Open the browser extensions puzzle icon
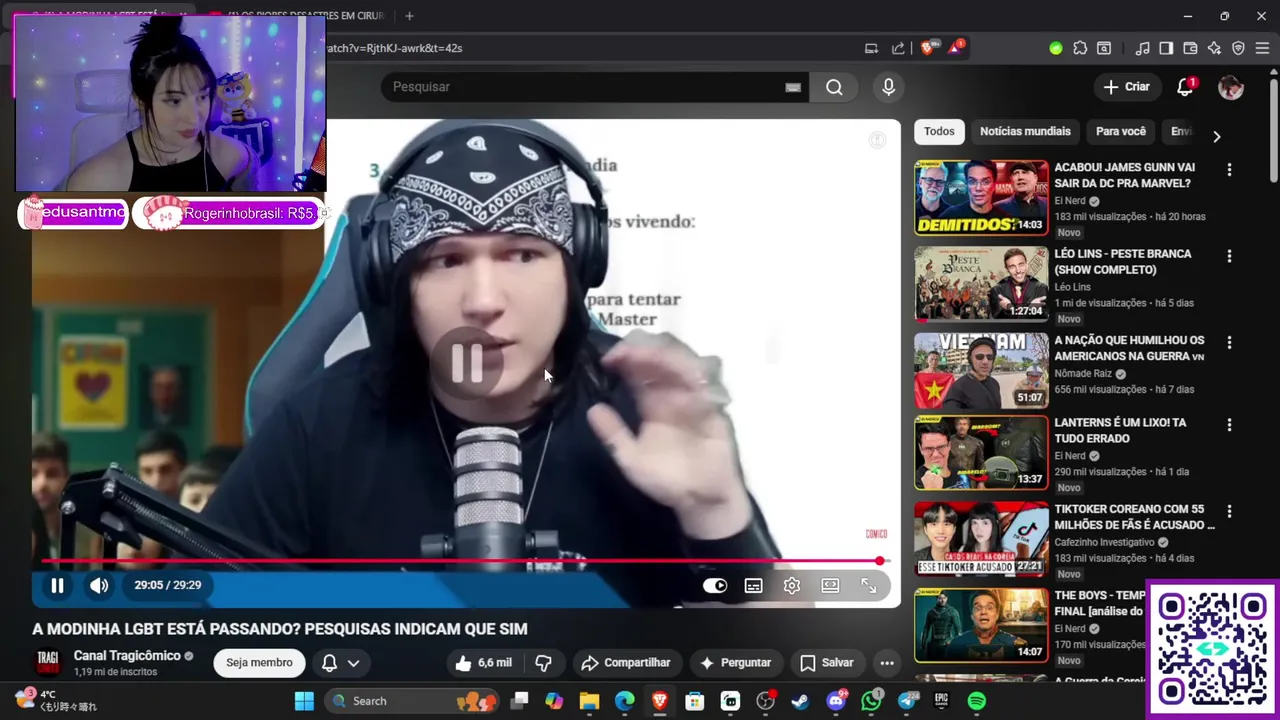Viewport: 1280px width, 720px height. click(1080, 48)
